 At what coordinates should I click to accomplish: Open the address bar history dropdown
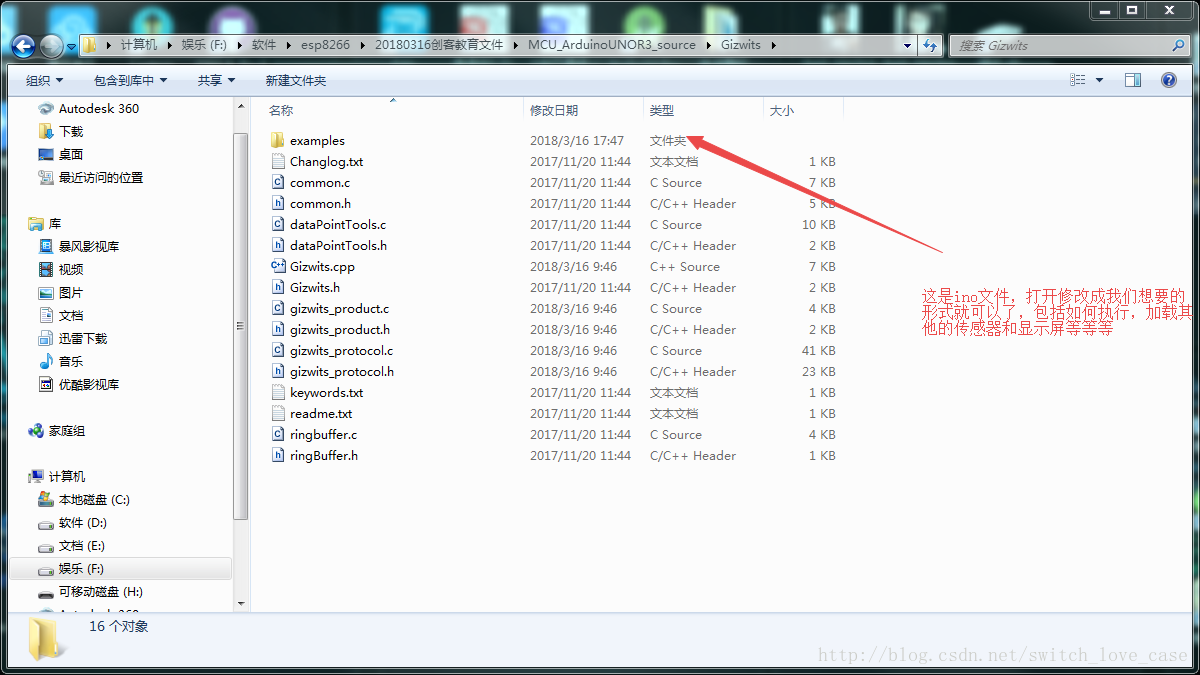[x=907, y=45]
